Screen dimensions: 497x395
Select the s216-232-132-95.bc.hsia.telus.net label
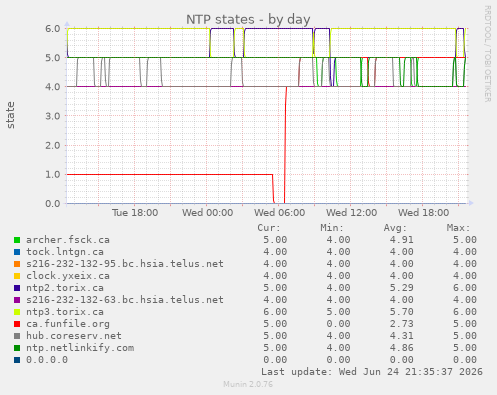[125, 264]
